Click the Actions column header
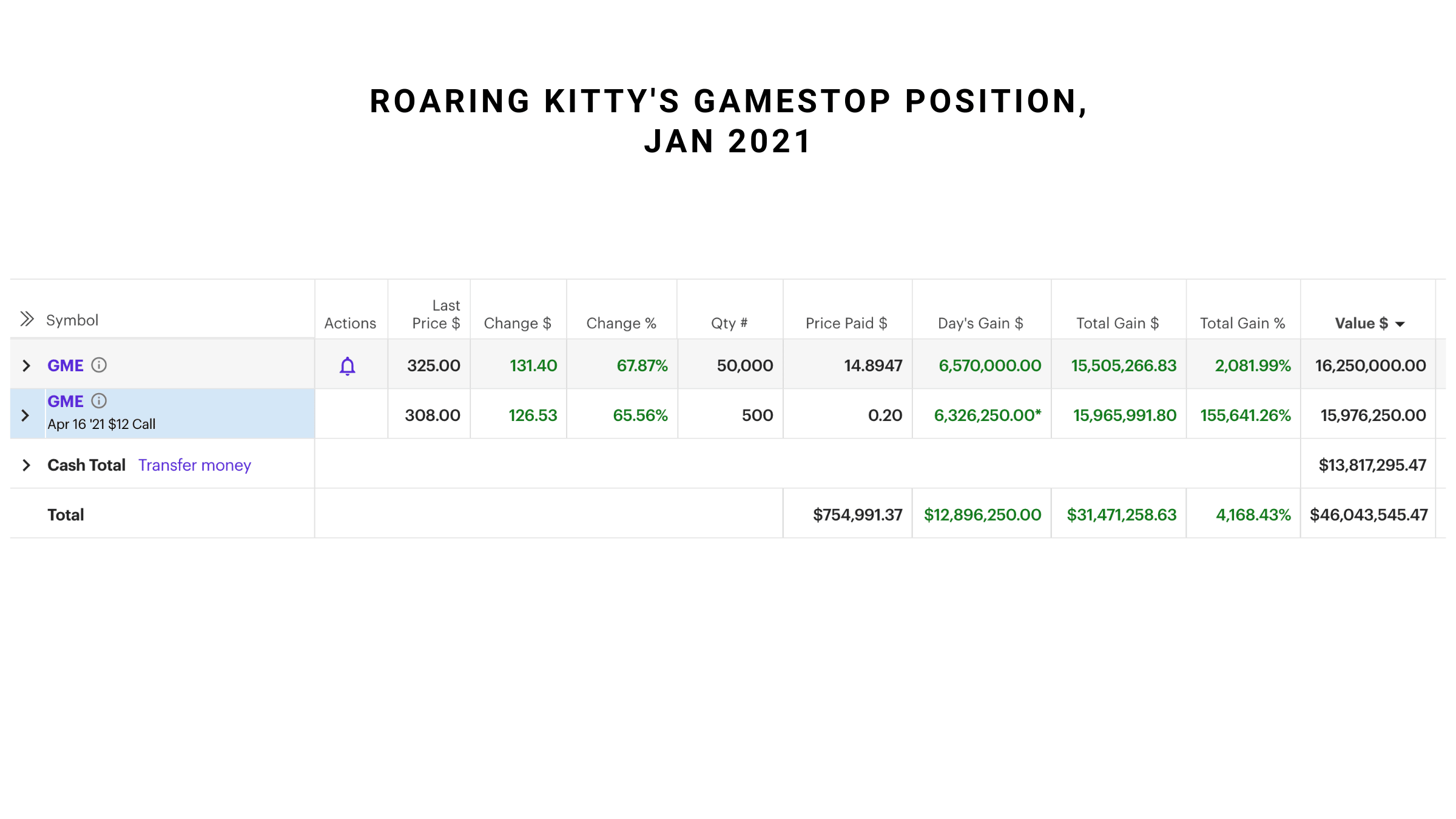This screenshot has width=1456, height=819. 350,323
